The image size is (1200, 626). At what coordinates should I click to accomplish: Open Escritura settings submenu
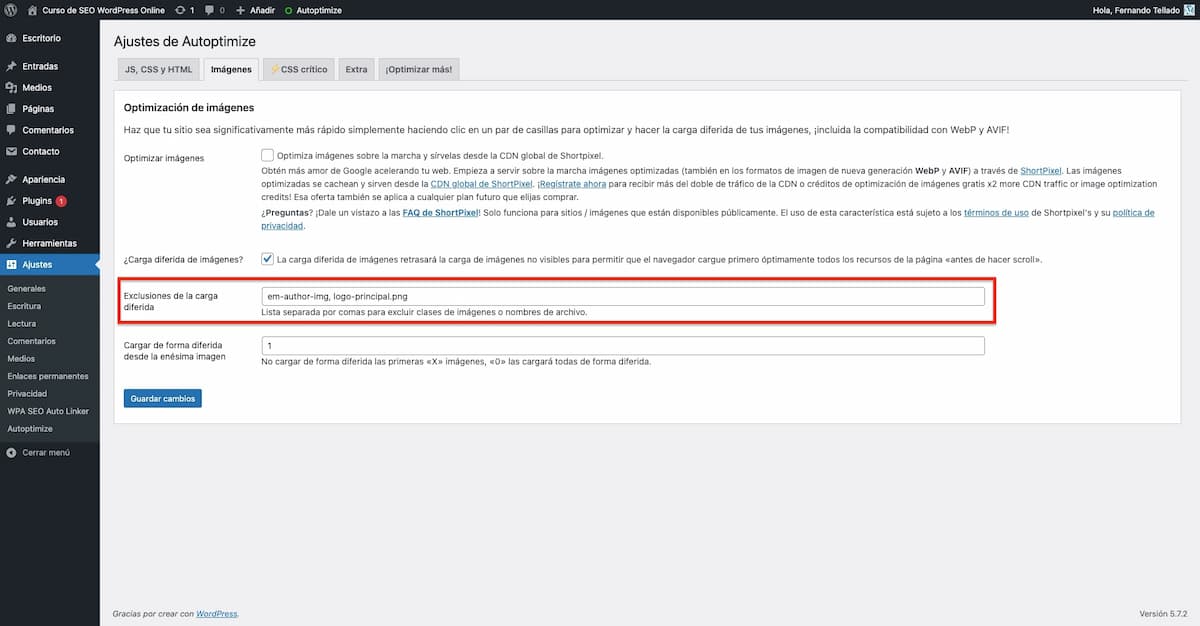click(24, 306)
